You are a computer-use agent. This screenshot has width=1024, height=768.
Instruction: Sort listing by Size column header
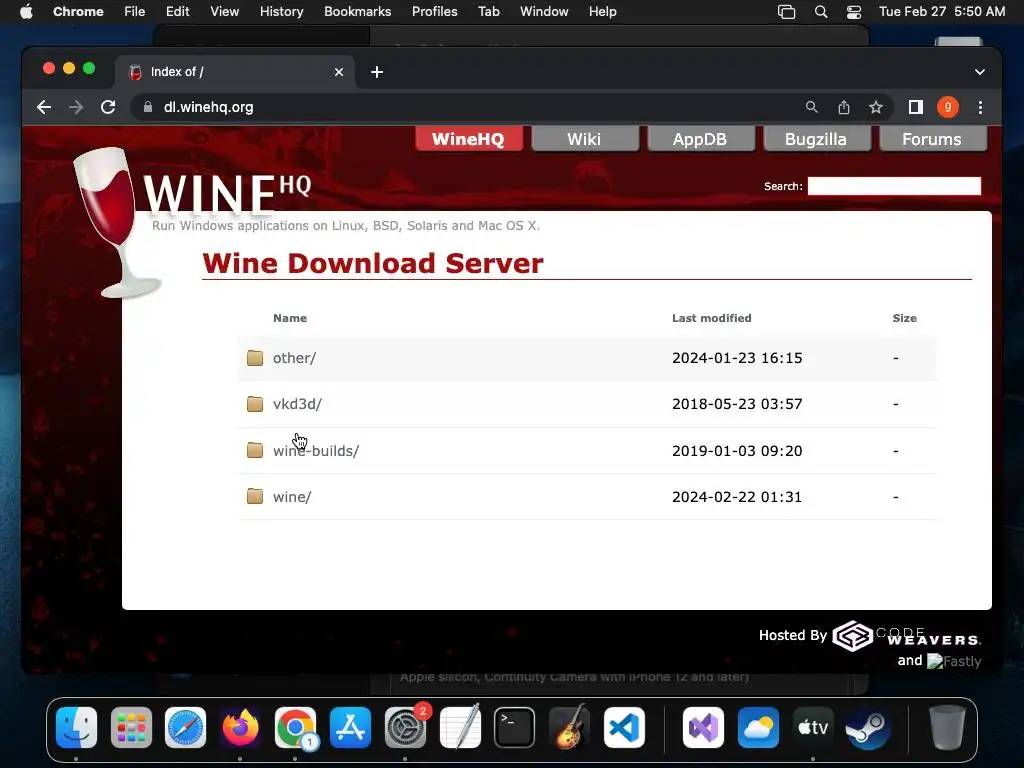(904, 318)
